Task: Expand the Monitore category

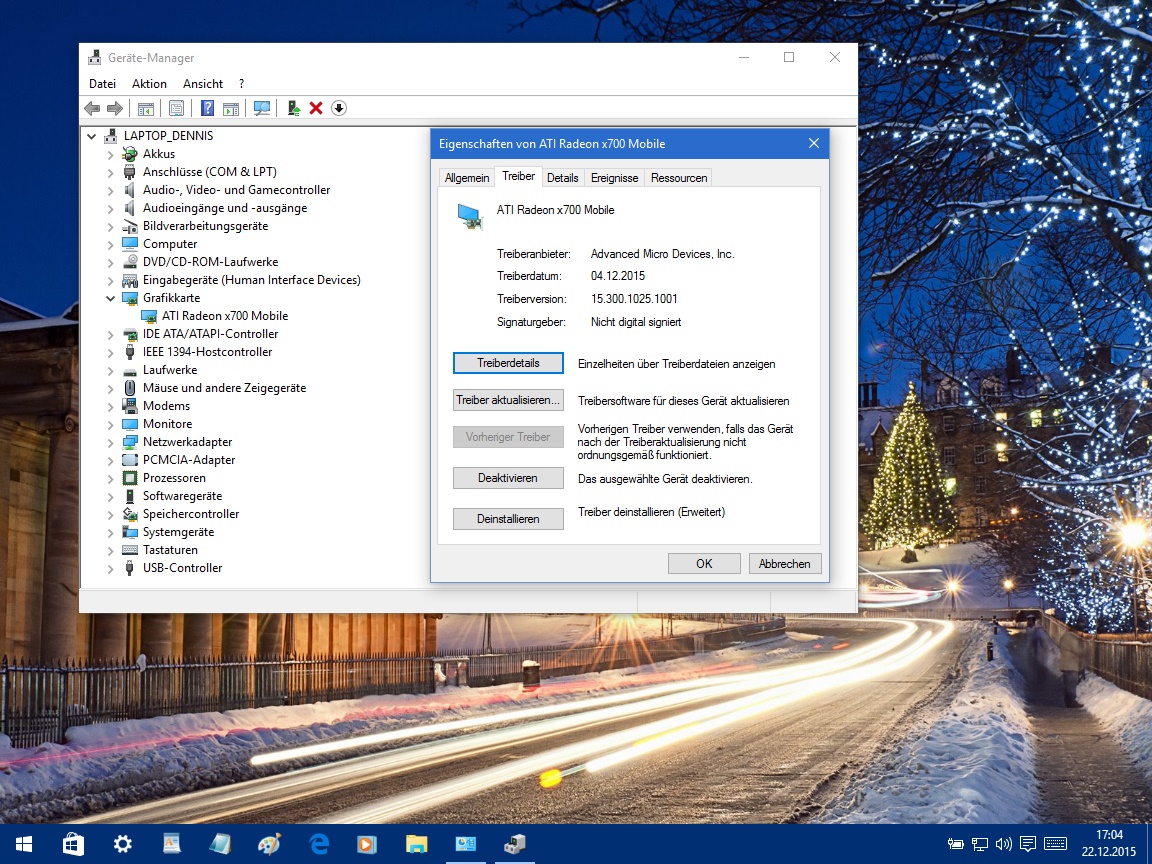Action: (x=110, y=425)
